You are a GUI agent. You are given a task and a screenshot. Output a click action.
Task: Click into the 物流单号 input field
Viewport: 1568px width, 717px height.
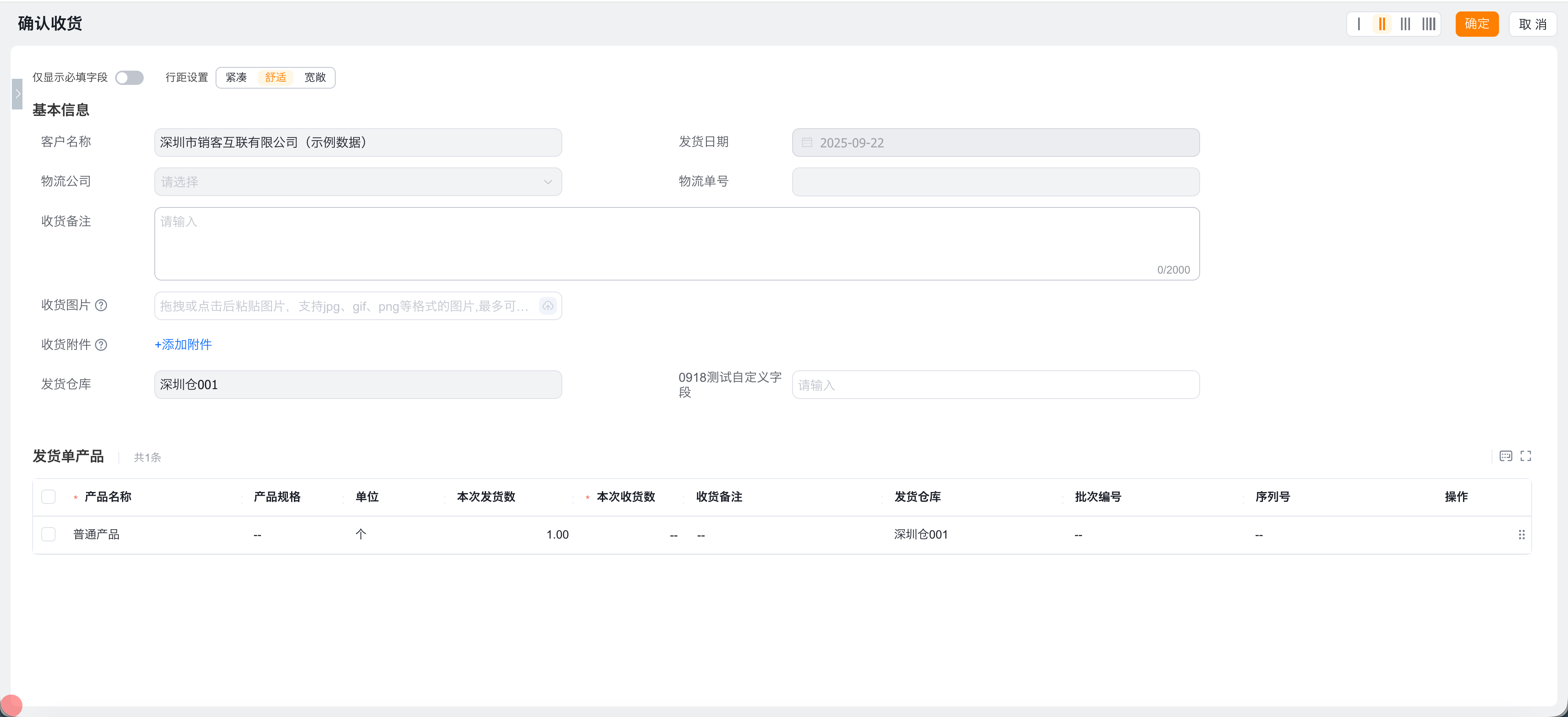coord(995,181)
